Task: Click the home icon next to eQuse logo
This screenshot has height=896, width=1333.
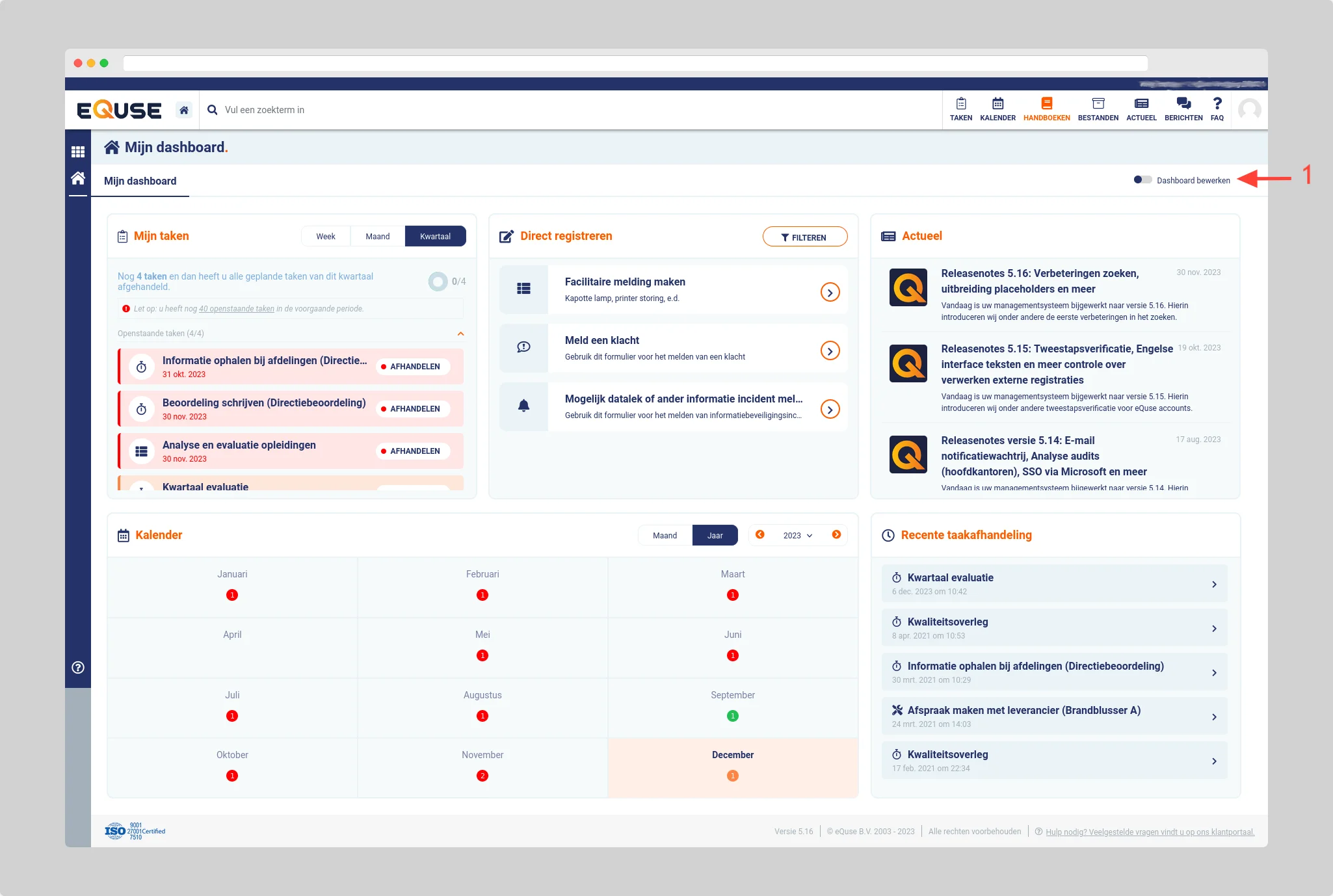Action: (184, 110)
